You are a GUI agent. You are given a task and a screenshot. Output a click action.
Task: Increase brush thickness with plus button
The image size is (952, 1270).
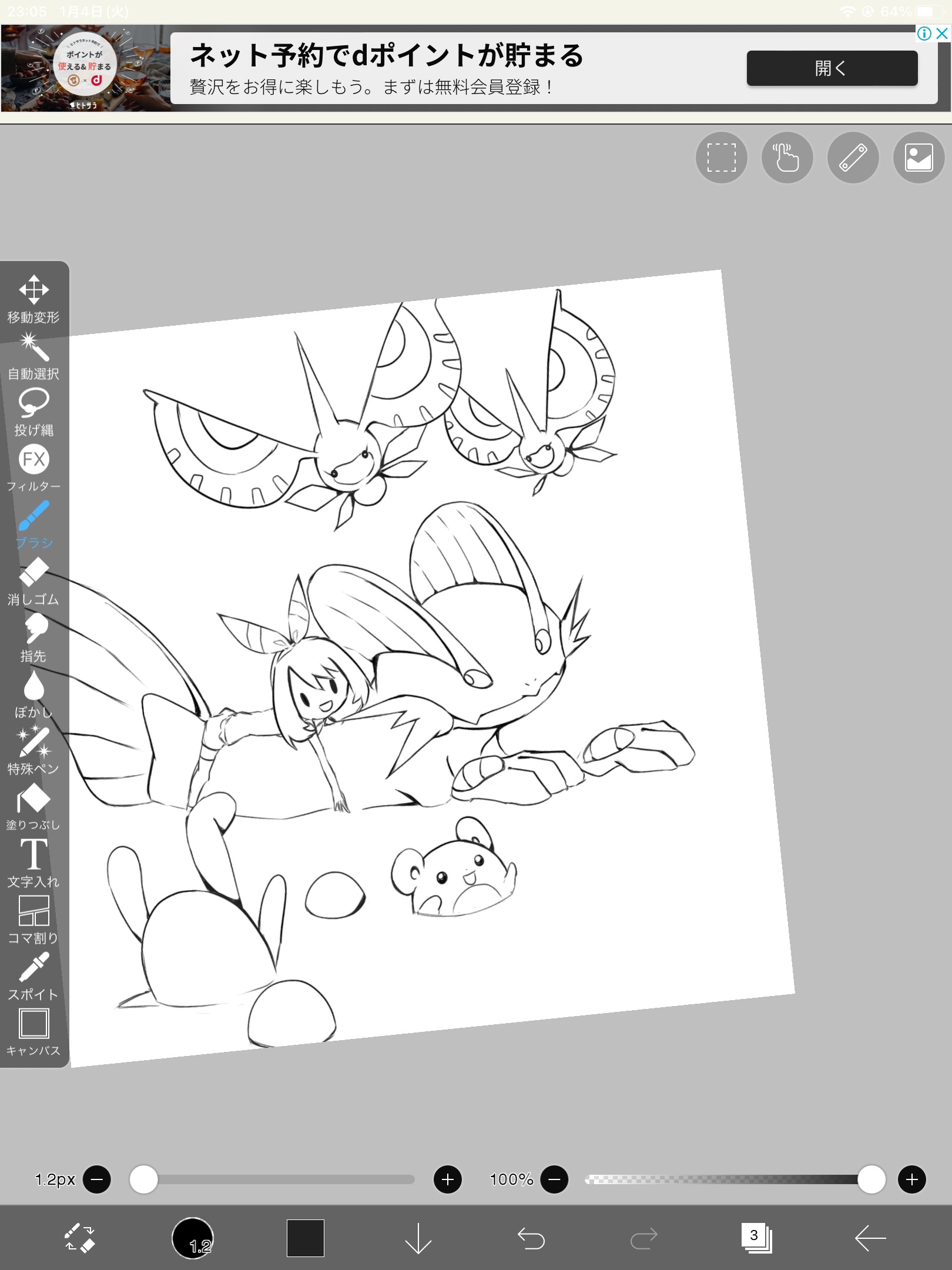pos(447,1179)
